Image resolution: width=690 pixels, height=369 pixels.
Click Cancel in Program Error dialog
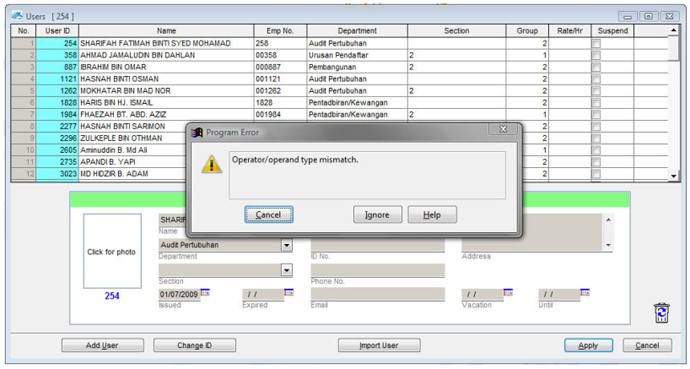[x=269, y=215]
